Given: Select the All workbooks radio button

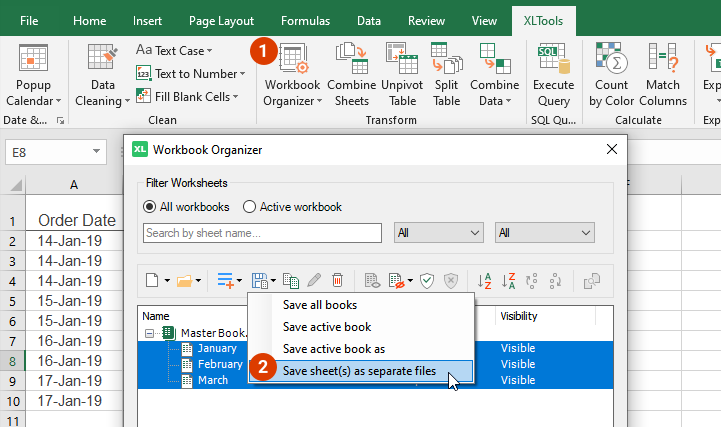Looking at the screenshot, I should pos(149,207).
